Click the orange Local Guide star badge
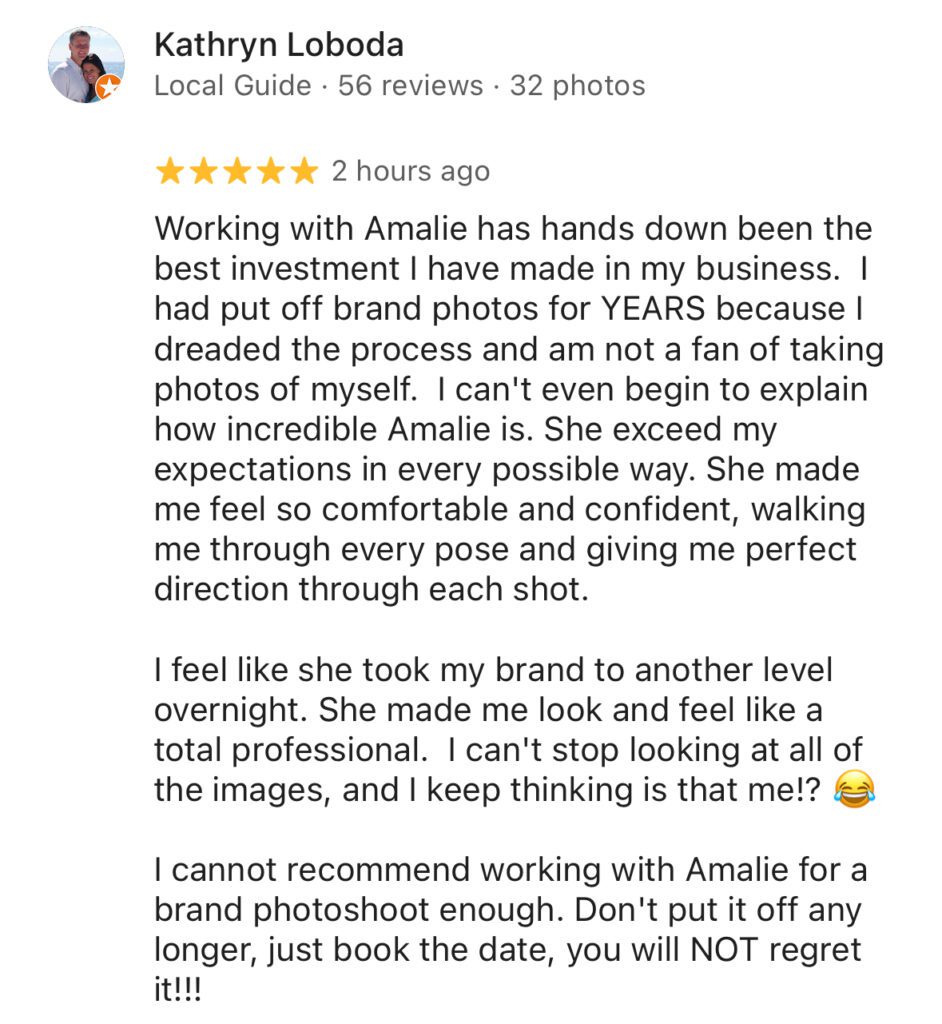 pyautogui.click(x=108, y=88)
